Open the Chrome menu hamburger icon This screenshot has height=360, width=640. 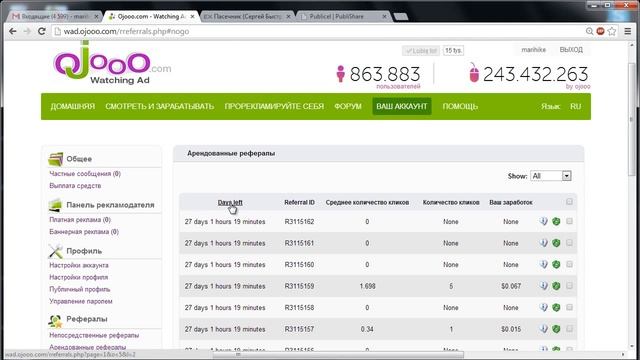coord(628,31)
